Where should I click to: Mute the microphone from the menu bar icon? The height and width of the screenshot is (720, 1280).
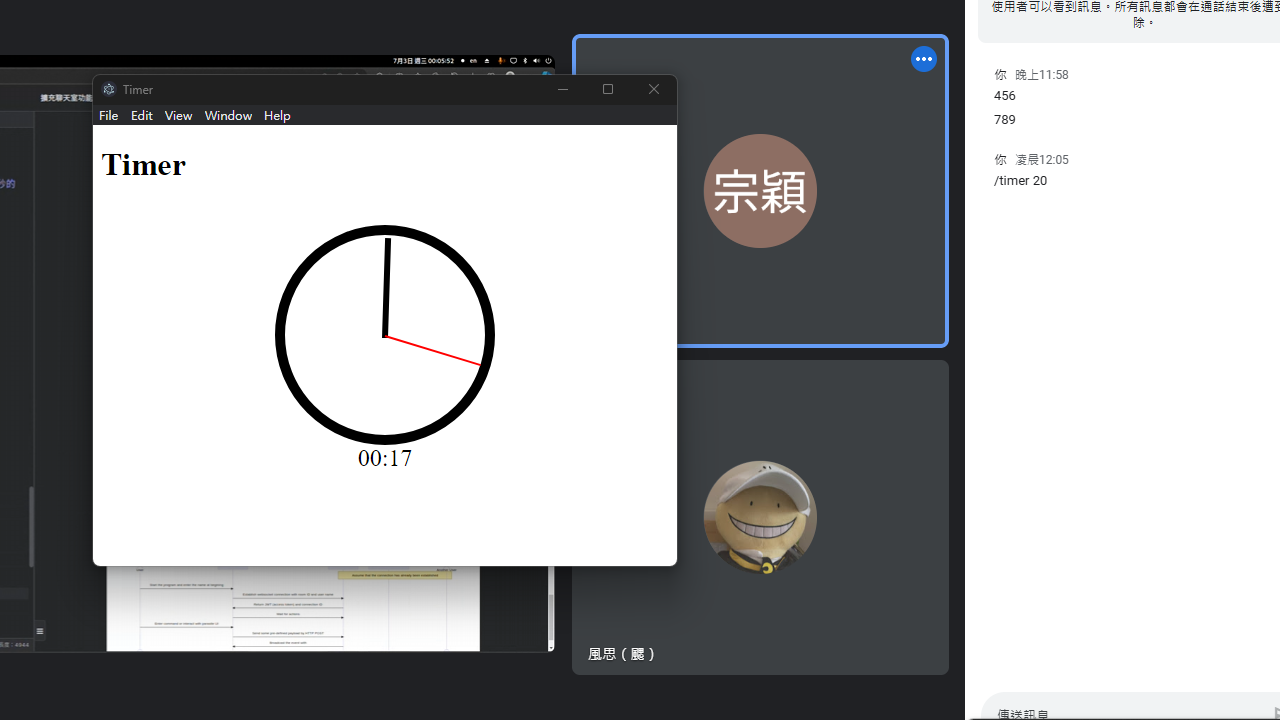(501, 61)
